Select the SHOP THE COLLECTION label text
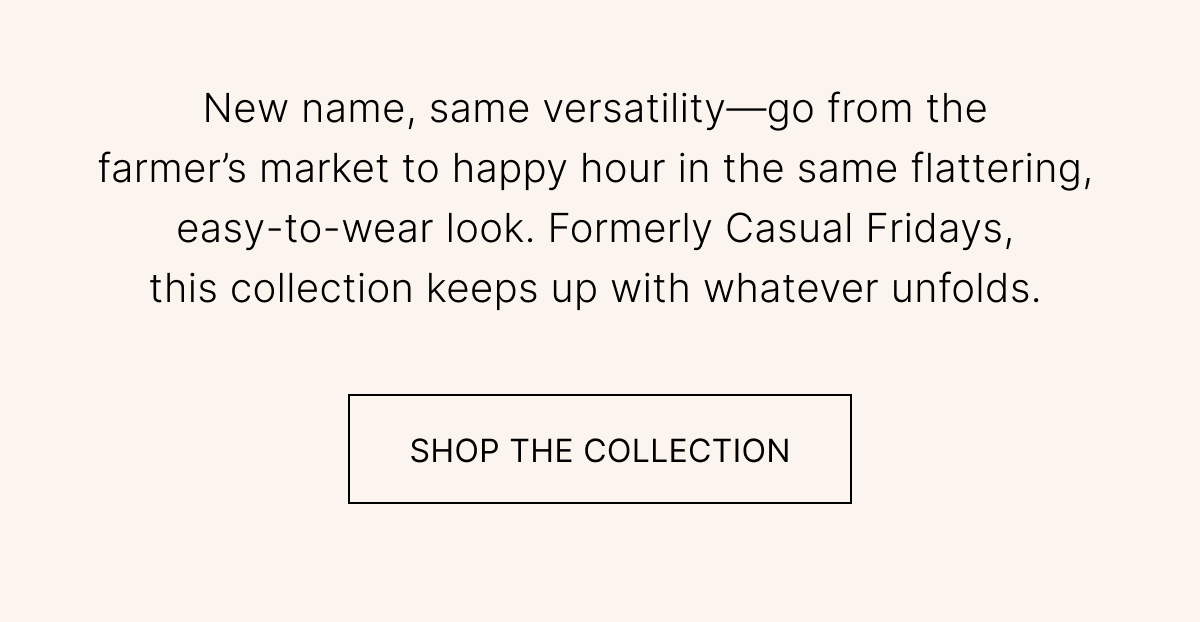 (x=599, y=450)
